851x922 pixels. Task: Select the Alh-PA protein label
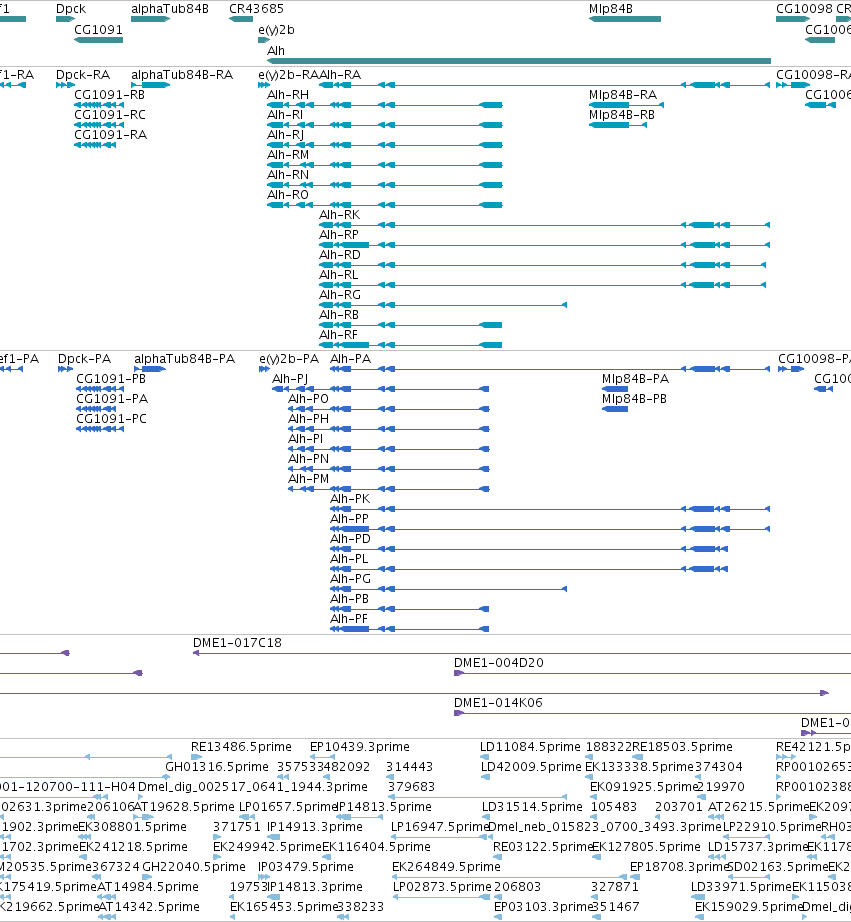point(351,359)
